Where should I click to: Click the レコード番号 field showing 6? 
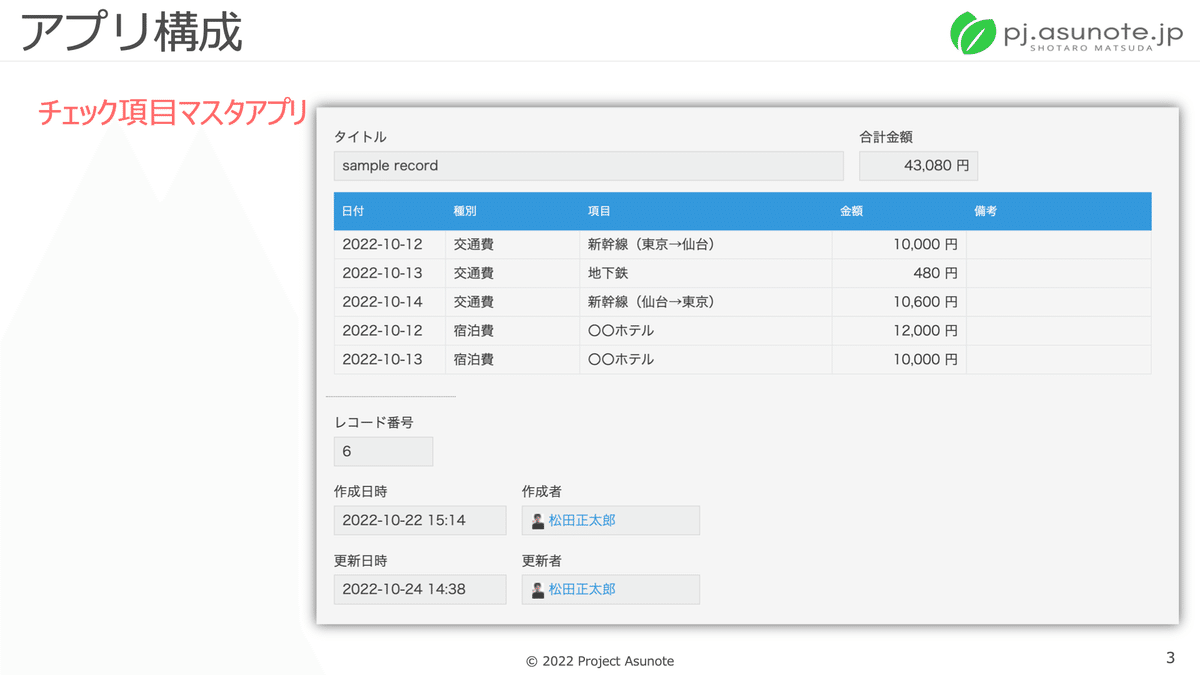(383, 451)
